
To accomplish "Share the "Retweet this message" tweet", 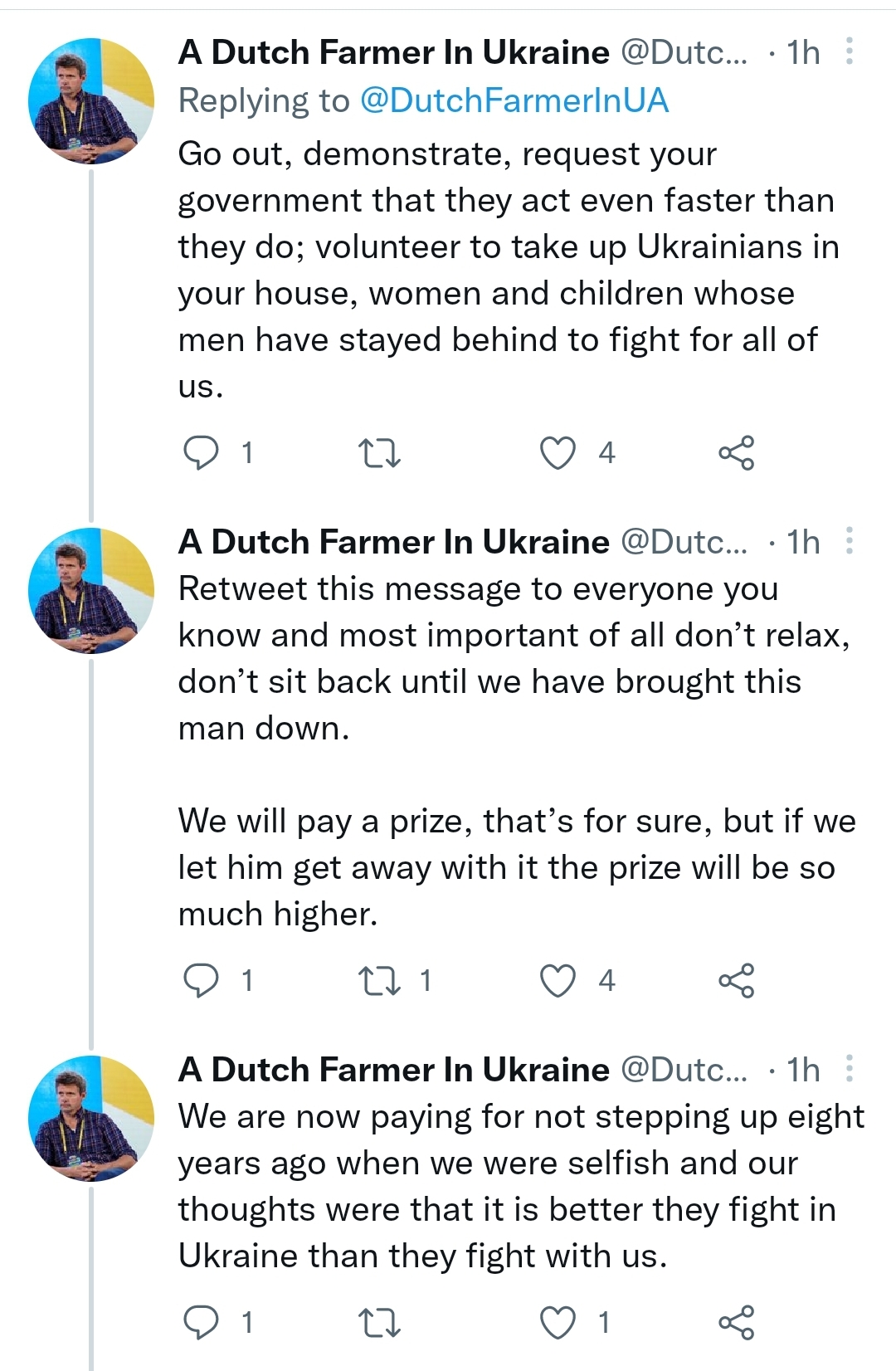I will click(x=736, y=981).
